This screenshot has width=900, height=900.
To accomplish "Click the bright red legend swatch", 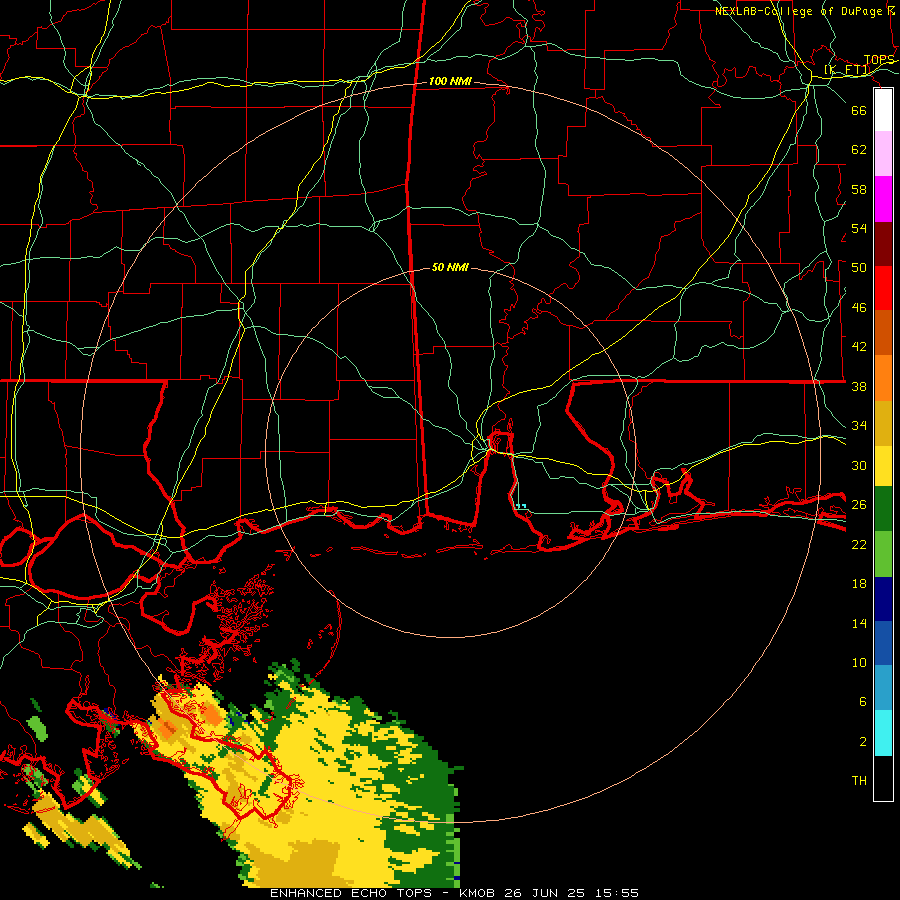I will click(x=883, y=288).
